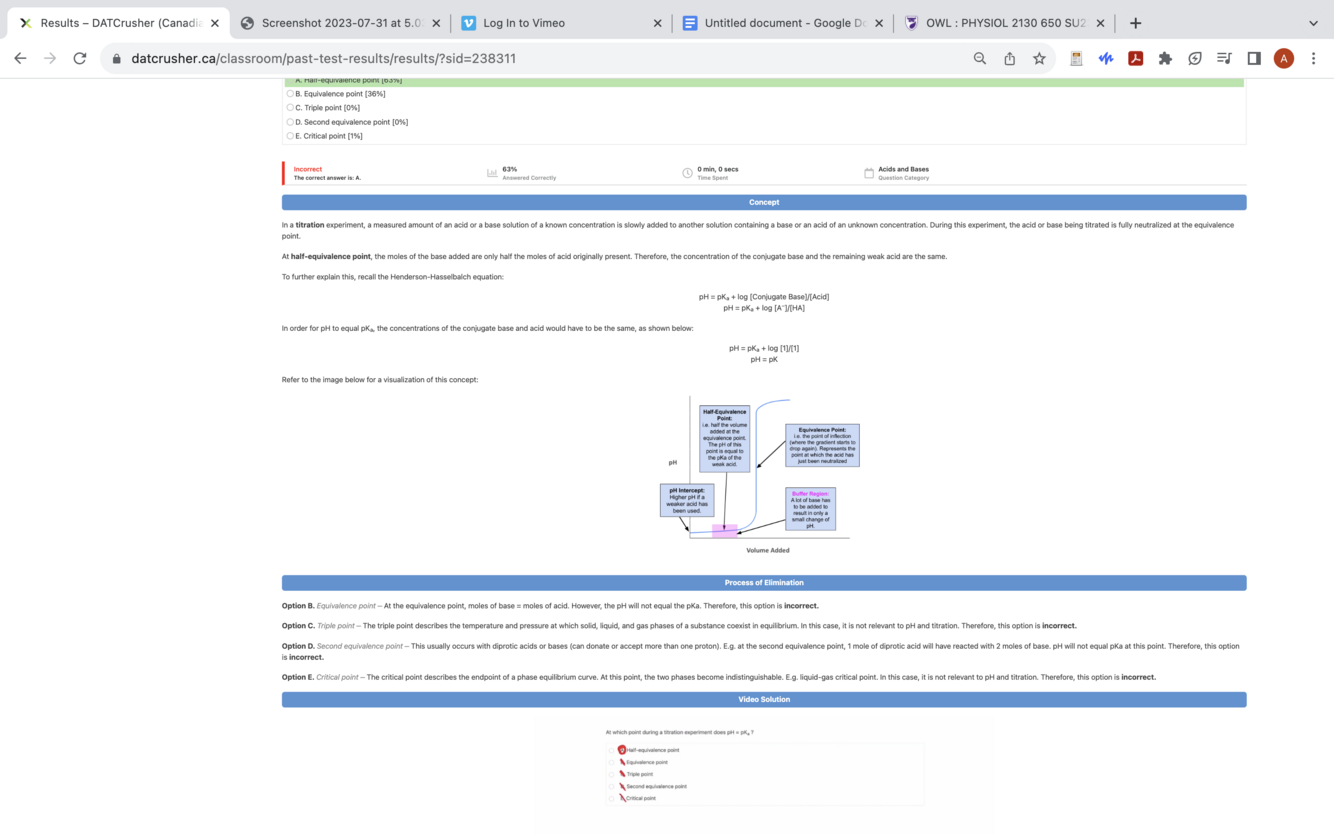Click the calendar icon beside Acids and Bases
This screenshot has width=1334, height=834.
869,173
